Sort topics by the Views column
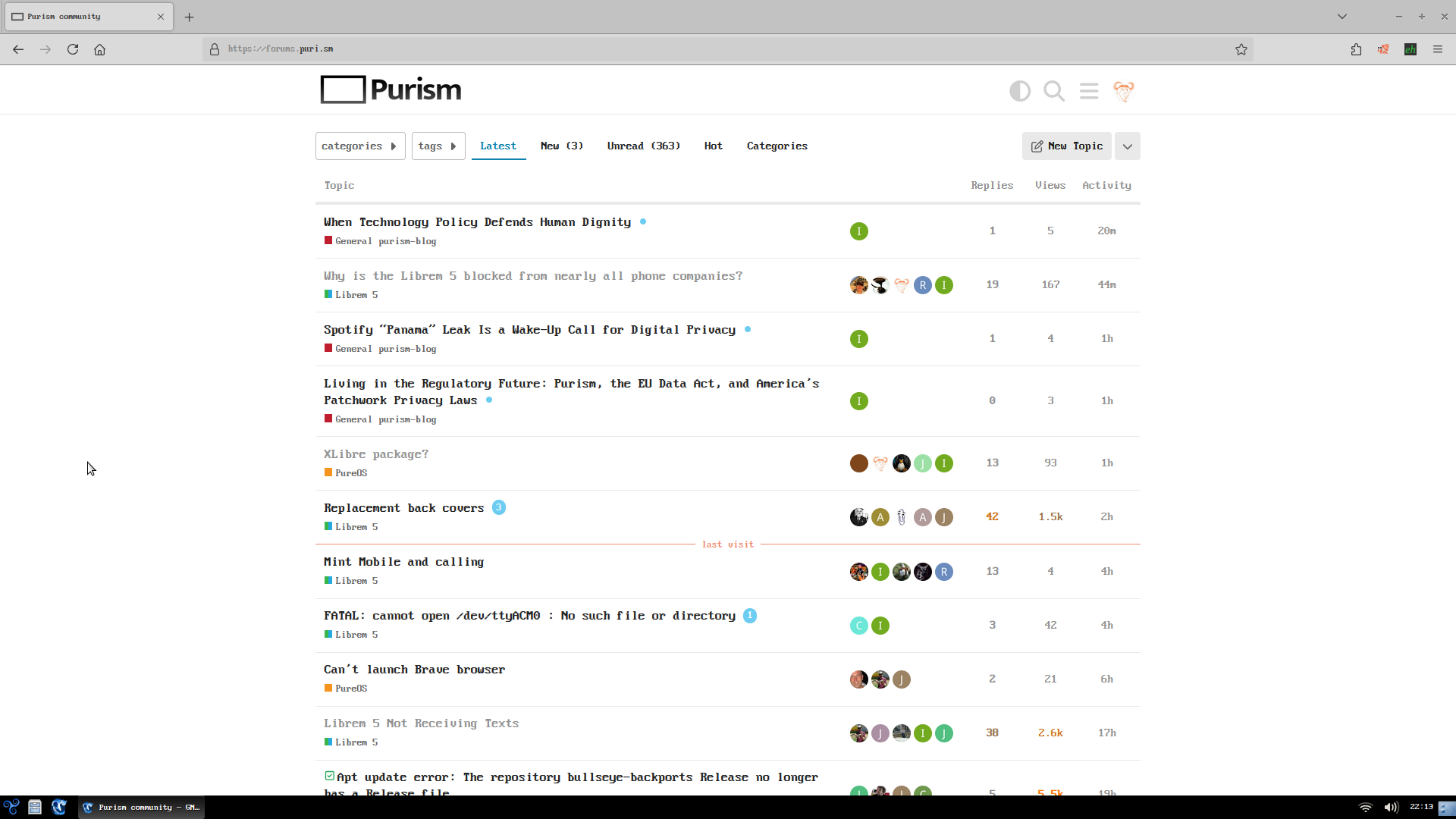The height and width of the screenshot is (819, 1456). (x=1050, y=185)
